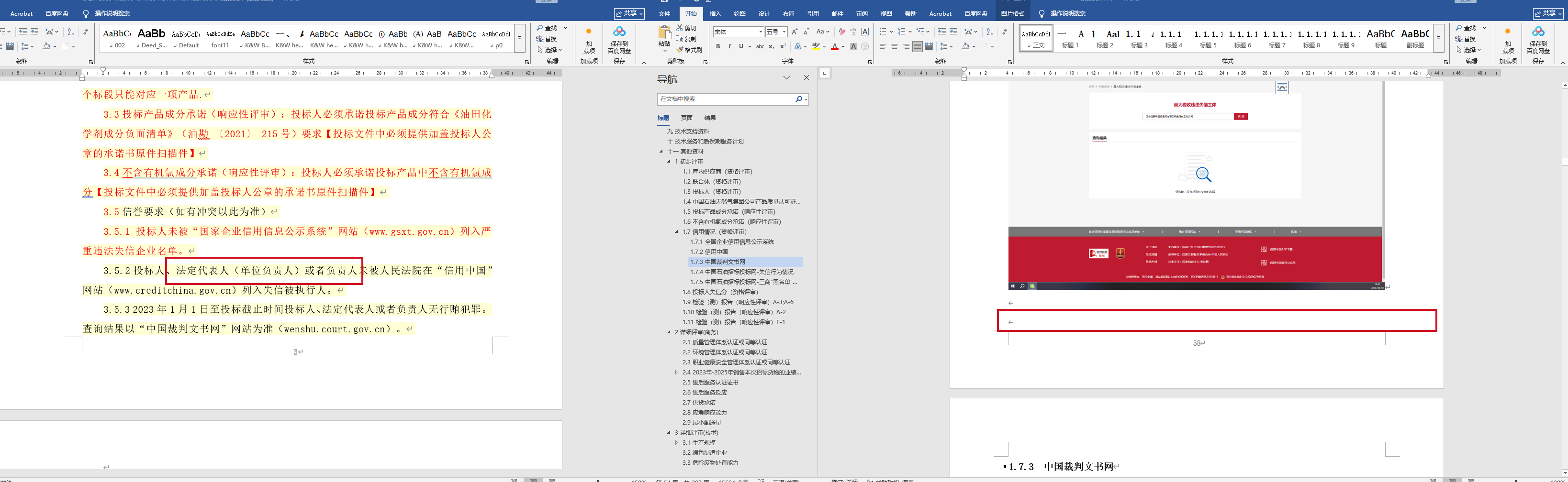Go to 1.7.4 中国石油招标投标网-失信行为情况 heading
This screenshot has height=482, width=1568.
[741, 272]
